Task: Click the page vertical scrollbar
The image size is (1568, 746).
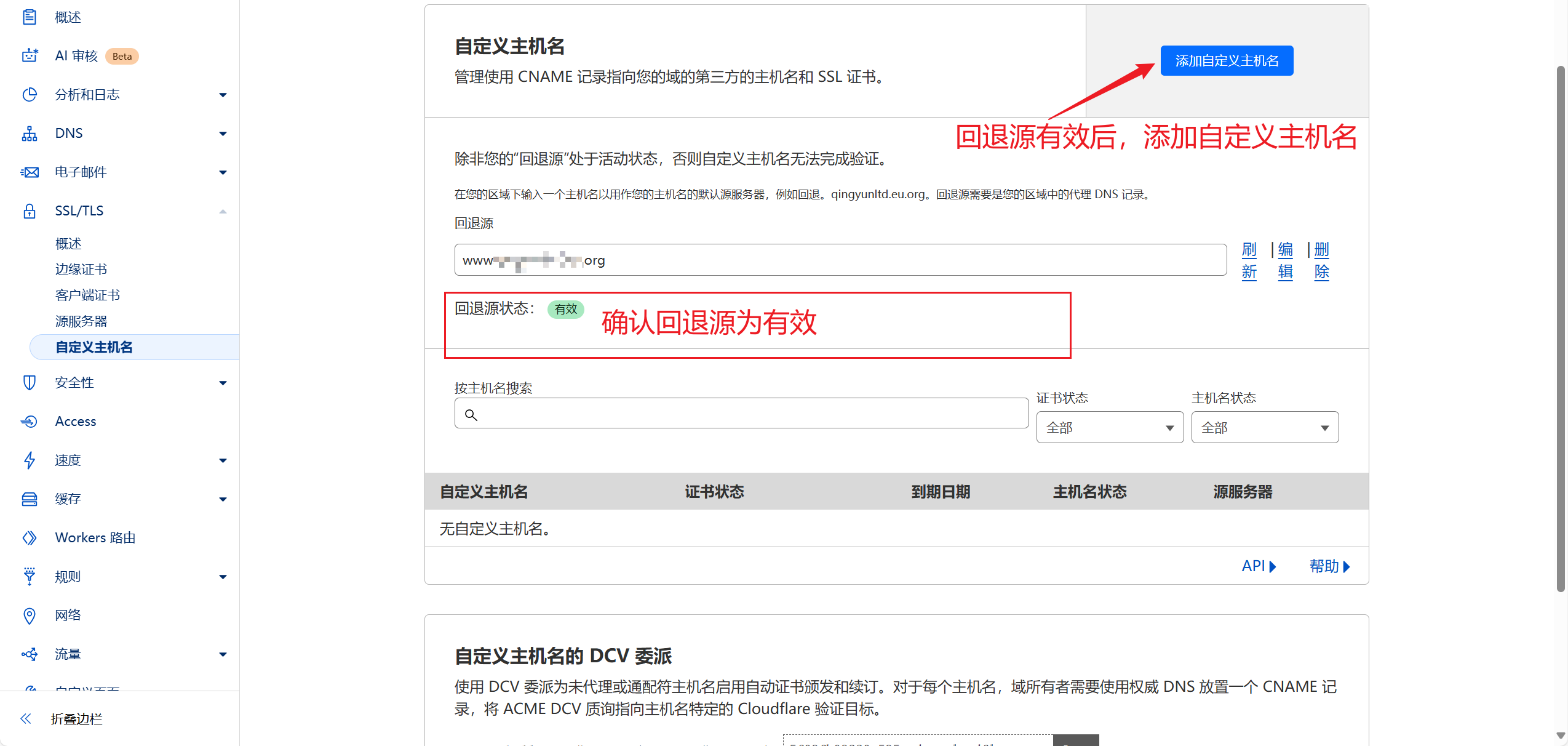Action: (1561, 329)
